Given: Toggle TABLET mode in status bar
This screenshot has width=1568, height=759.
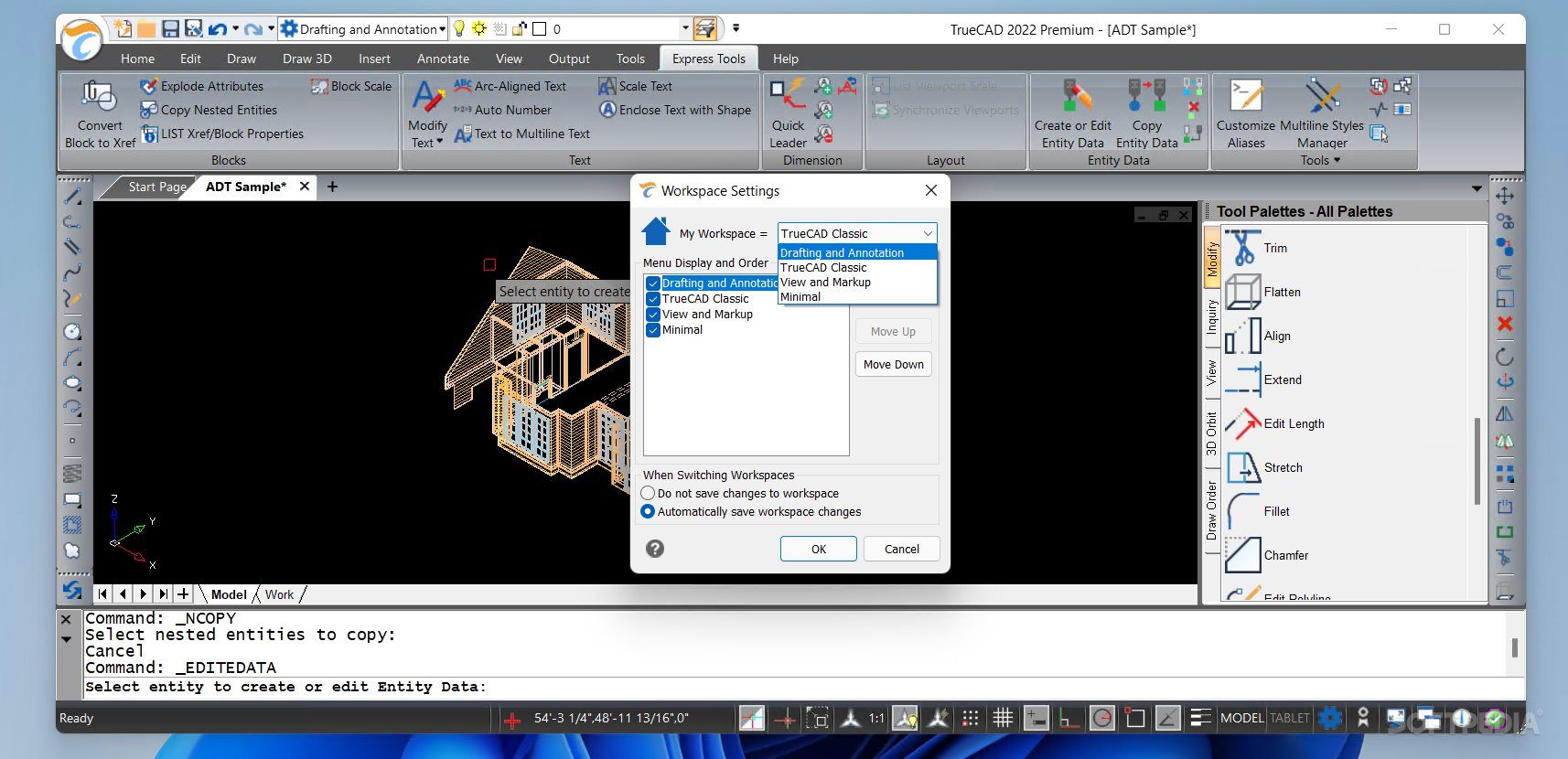Looking at the screenshot, I should tap(1290, 718).
